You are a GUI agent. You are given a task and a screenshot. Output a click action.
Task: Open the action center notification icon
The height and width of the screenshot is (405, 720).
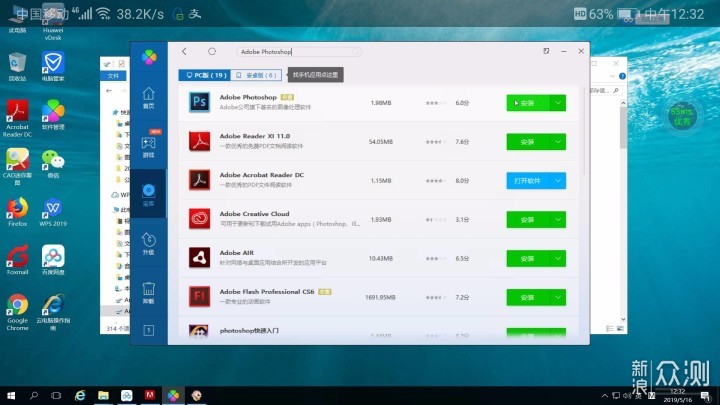pyautogui.click(x=706, y=396)
